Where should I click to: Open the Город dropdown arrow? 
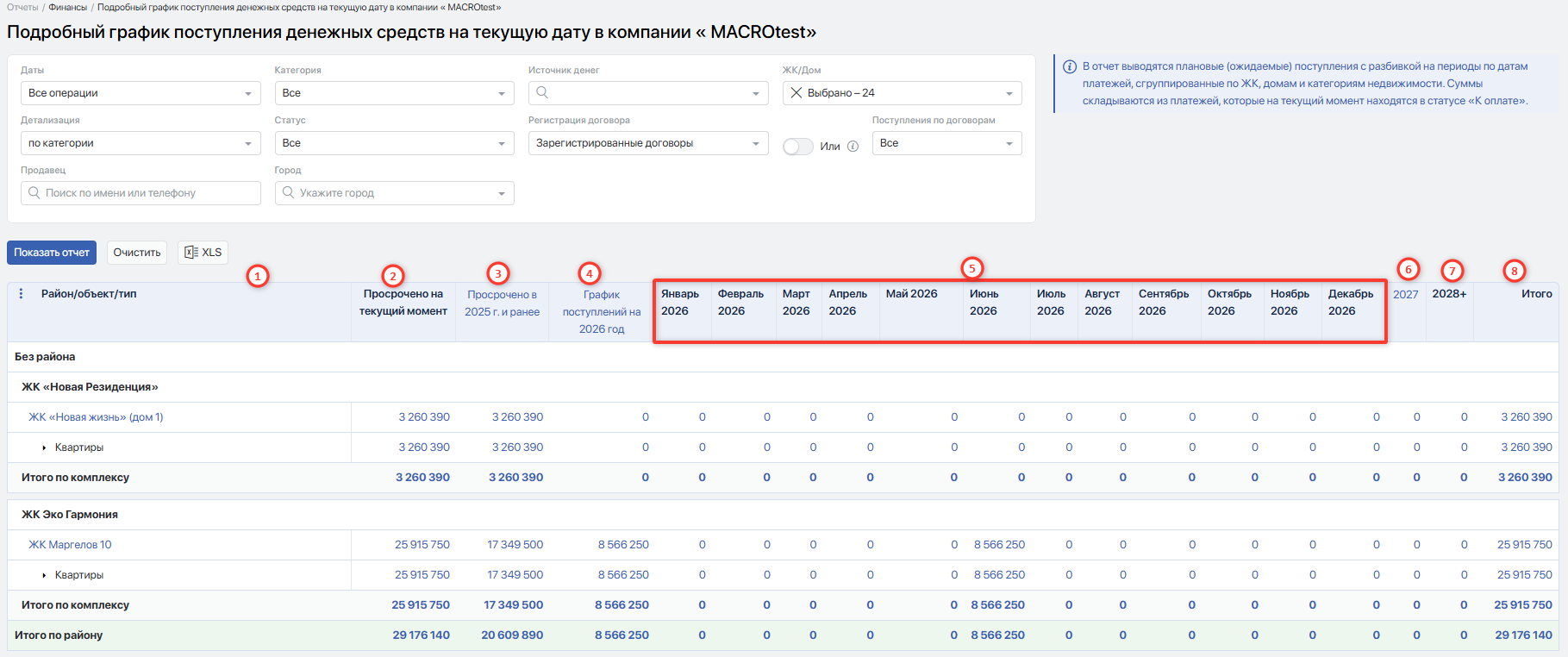502,193
